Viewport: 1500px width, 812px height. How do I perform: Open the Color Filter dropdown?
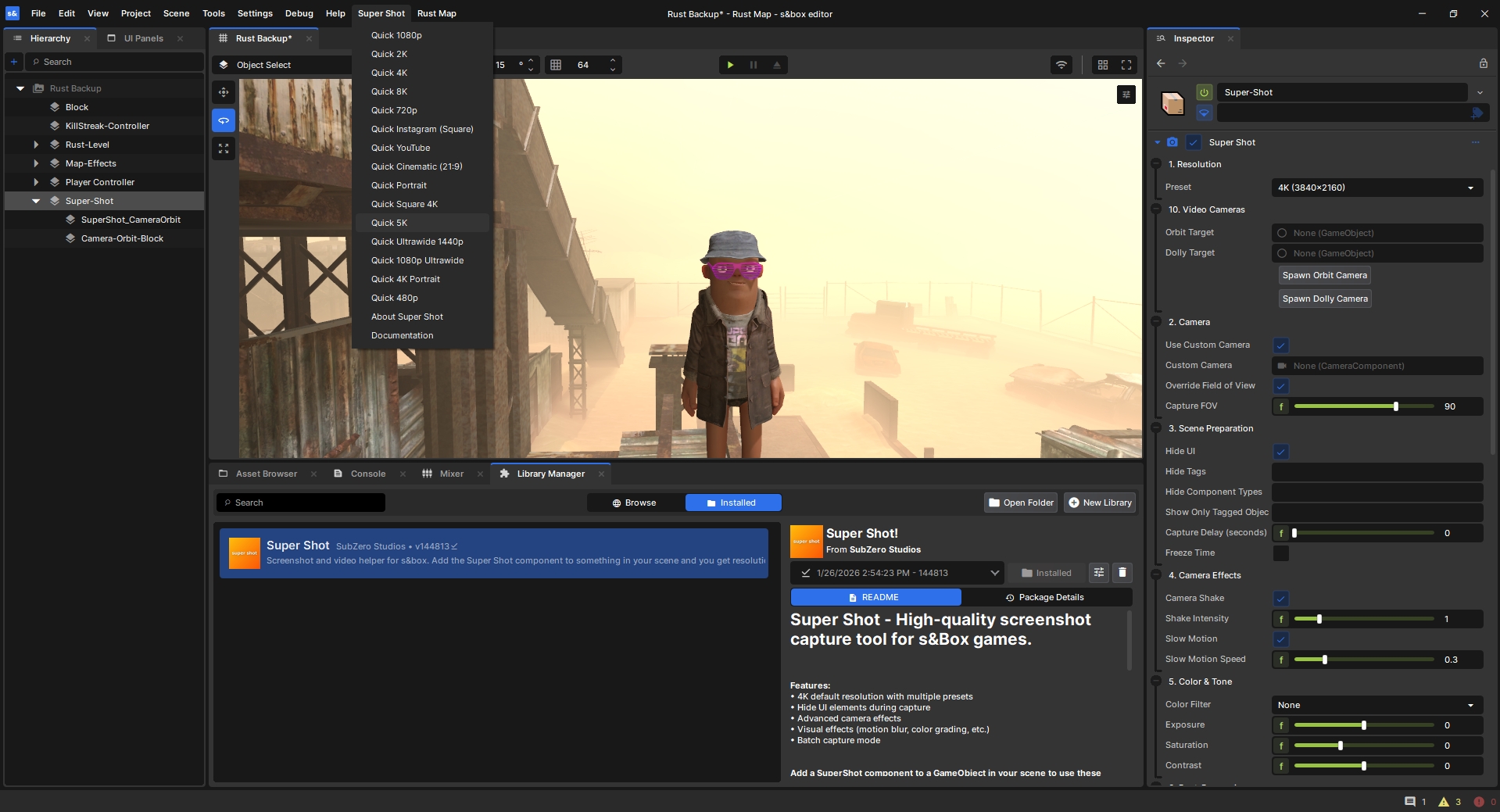pyautogui.click(x=1376, y=705)
